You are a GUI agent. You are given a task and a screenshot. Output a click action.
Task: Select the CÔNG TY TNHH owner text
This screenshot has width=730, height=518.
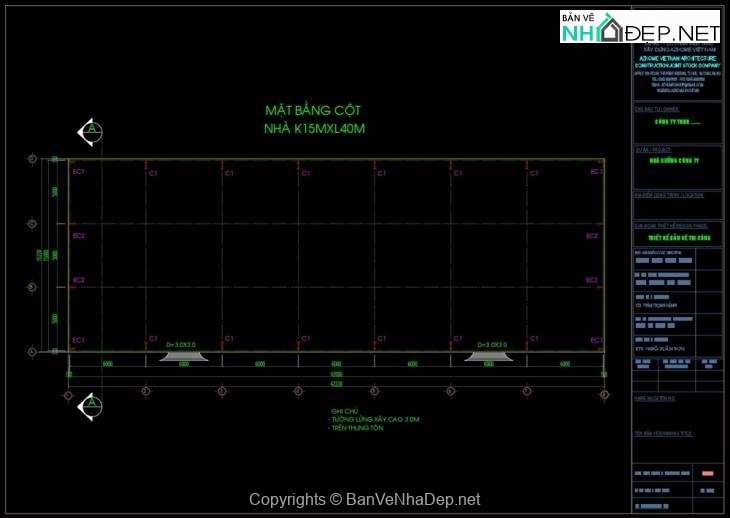[676, 121]
